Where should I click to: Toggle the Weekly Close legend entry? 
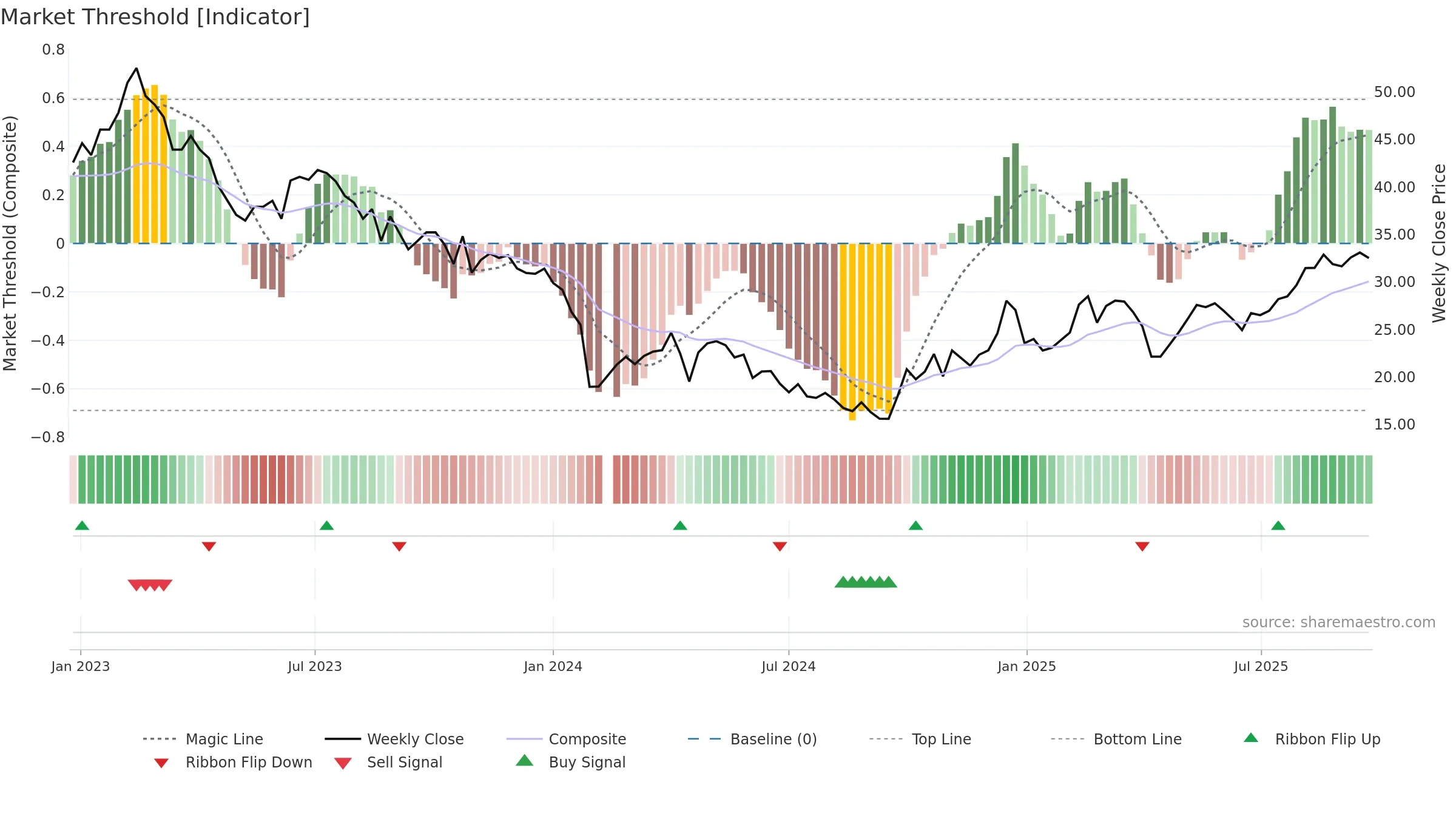394,739
